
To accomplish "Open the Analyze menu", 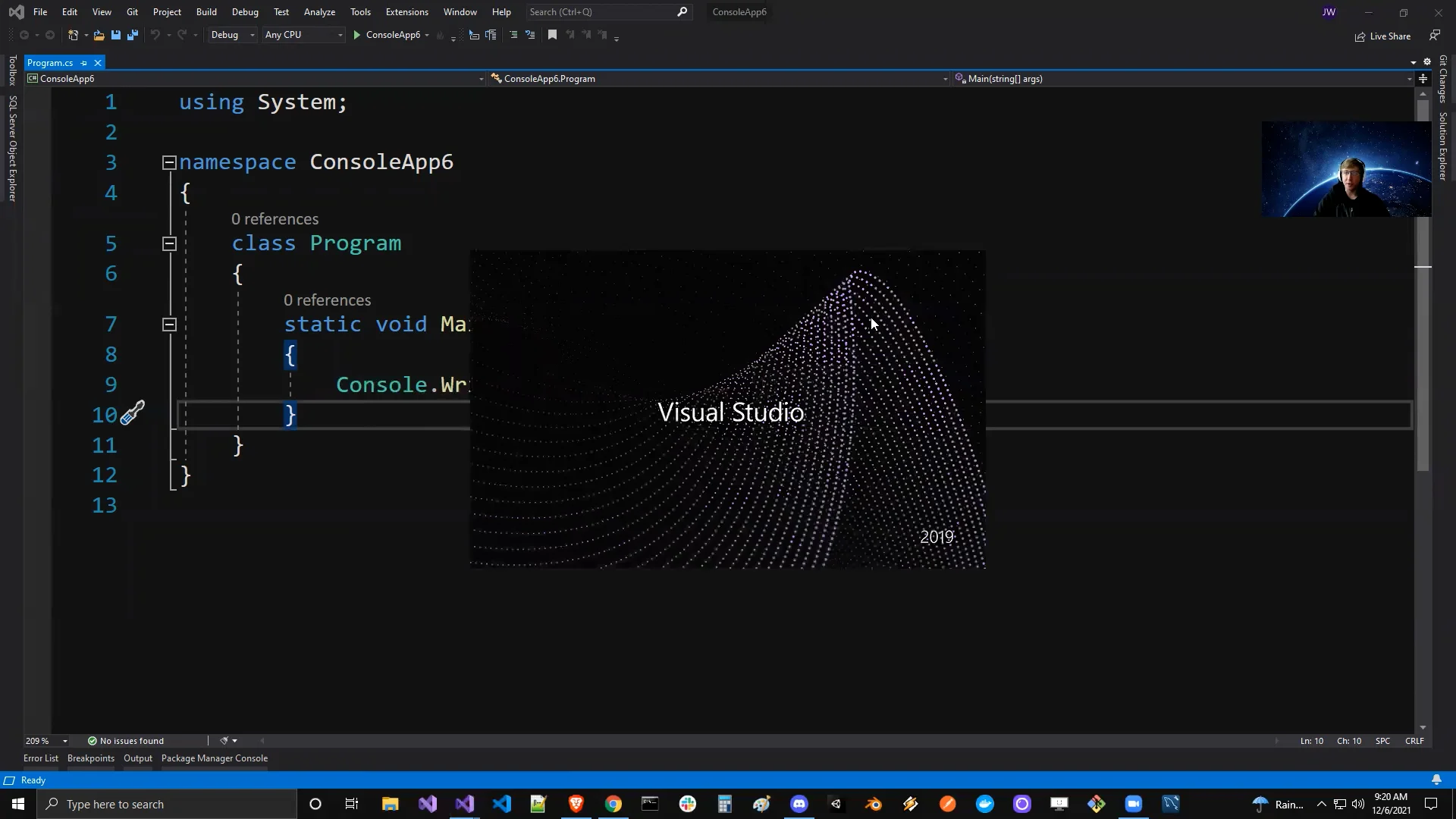I will (319, 12).
